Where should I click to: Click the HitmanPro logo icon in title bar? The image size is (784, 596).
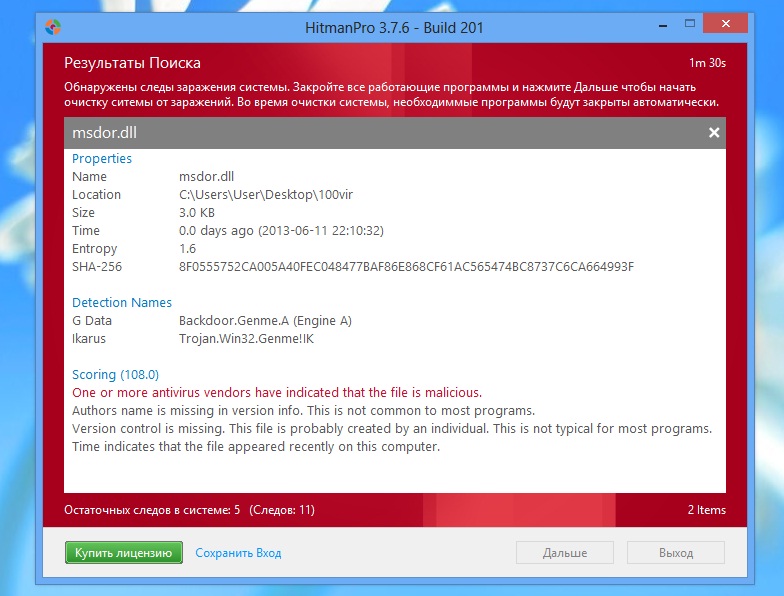(x=53, y=27)
